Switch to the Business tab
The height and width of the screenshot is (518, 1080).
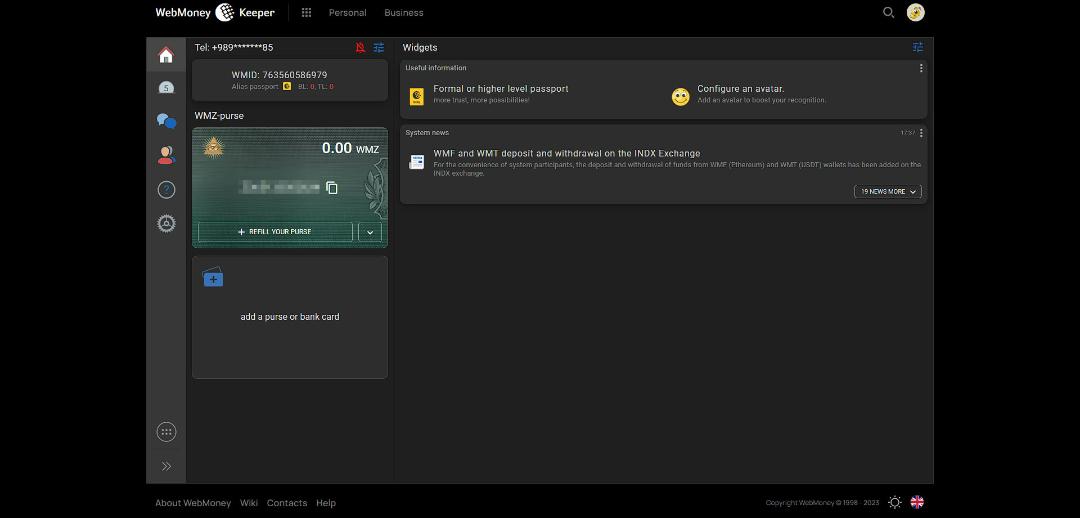pyautogui.click(x=404, y=12)
